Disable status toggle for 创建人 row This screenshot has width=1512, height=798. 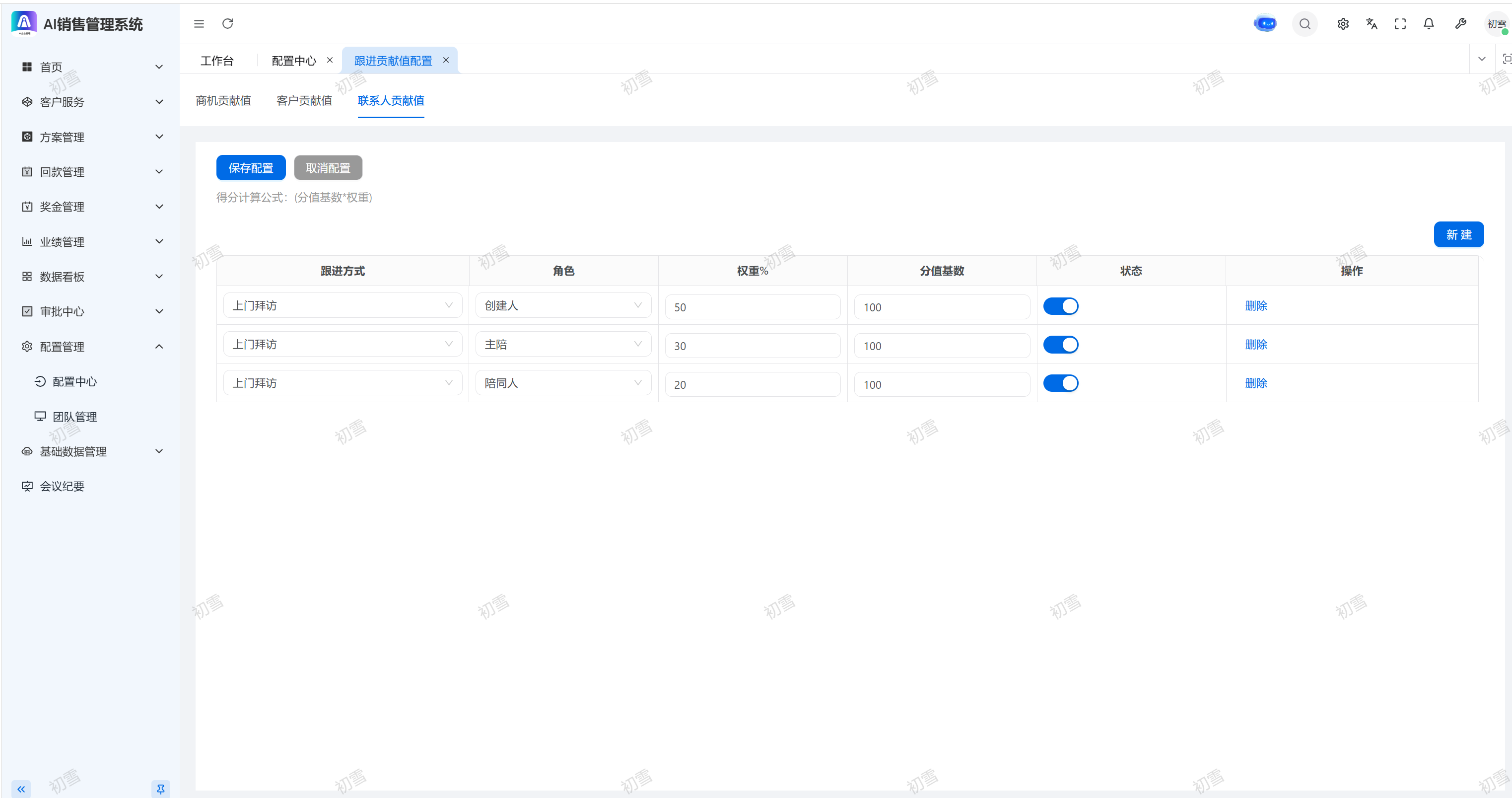(x=1060, y=306)
